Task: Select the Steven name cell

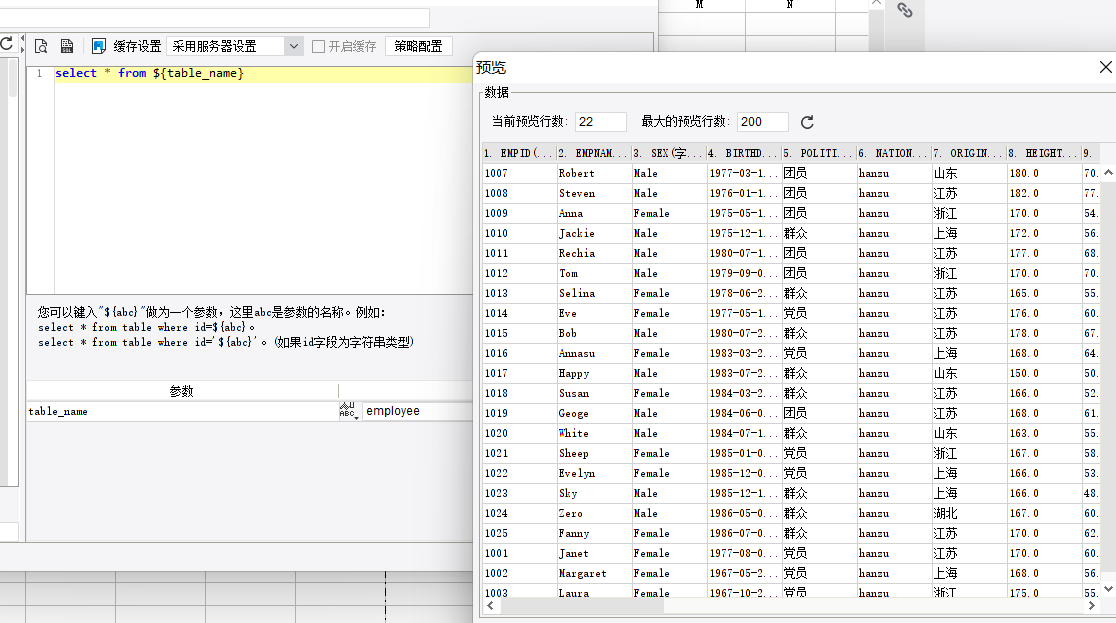Action: pos(594,193)
